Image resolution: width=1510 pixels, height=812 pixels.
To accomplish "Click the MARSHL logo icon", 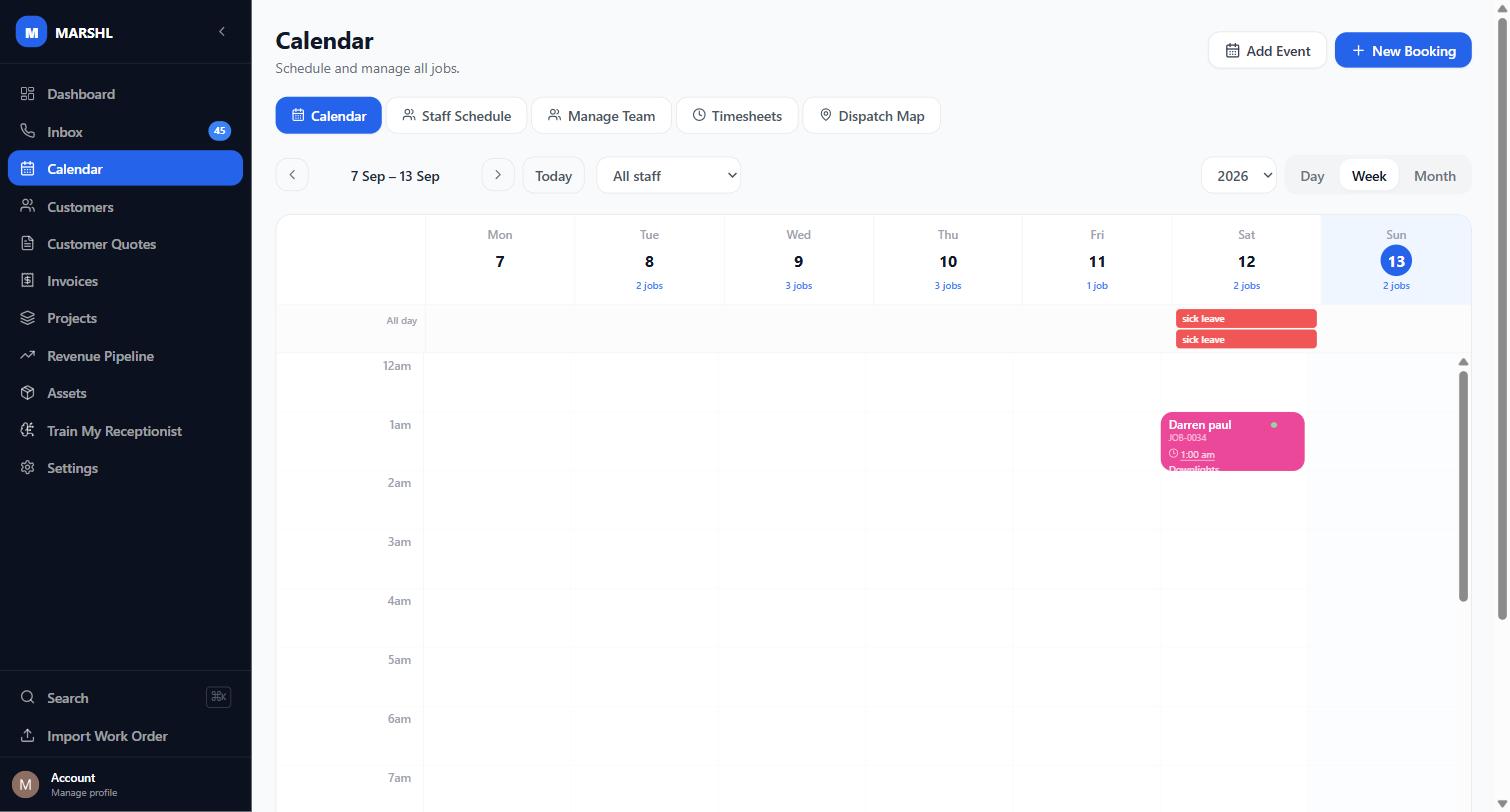I will coord(31,32).
